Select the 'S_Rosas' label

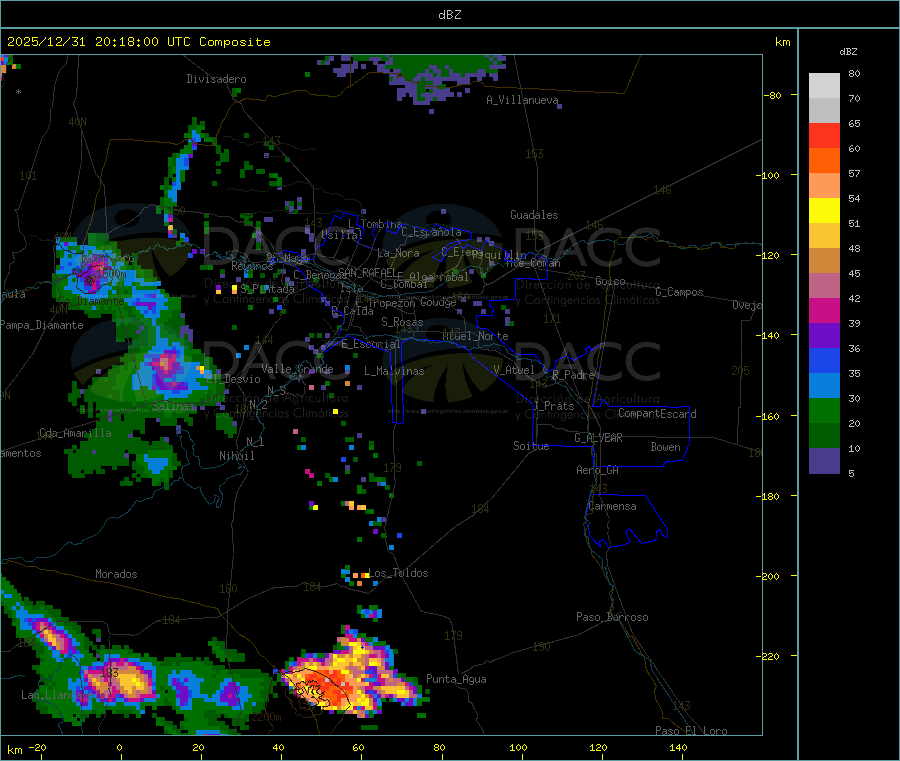click(x=402, y=322)
